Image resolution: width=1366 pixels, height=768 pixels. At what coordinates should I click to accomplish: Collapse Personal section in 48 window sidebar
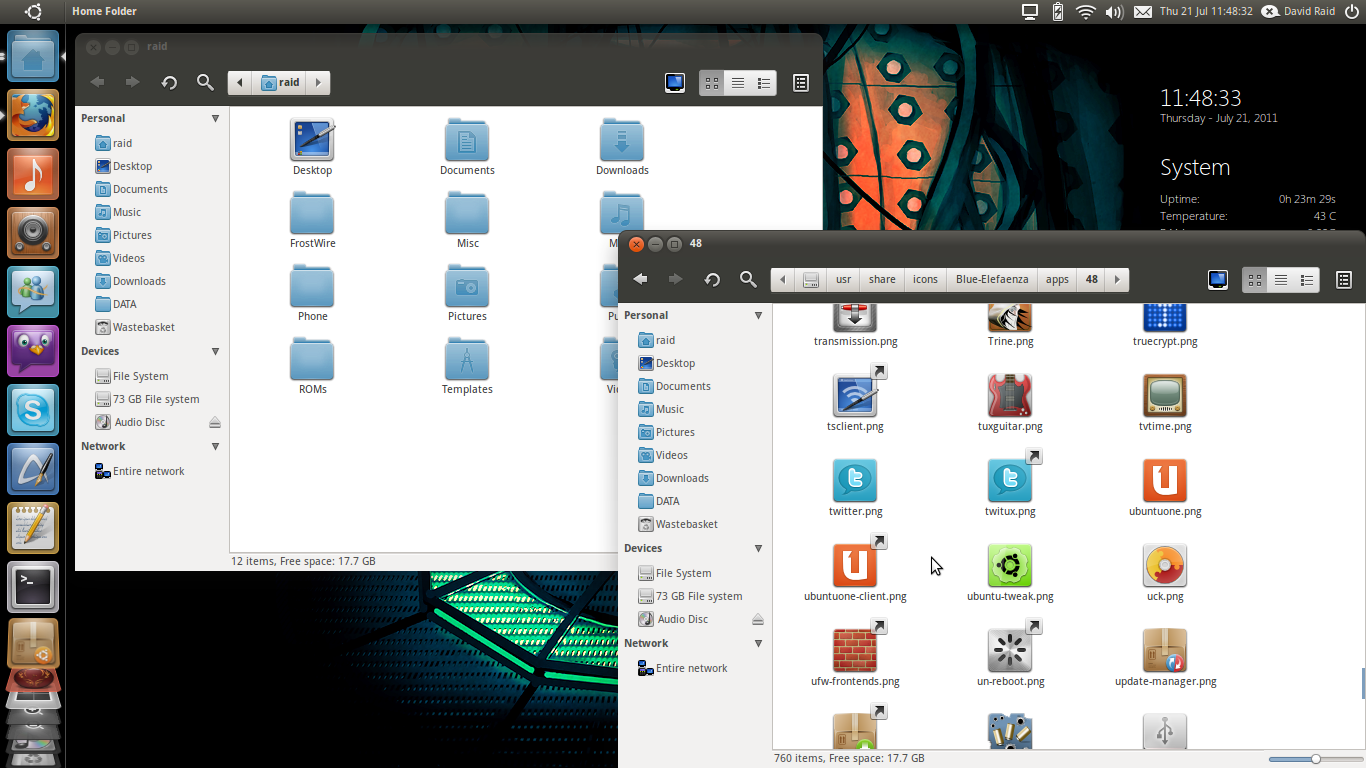click(758, 315)
